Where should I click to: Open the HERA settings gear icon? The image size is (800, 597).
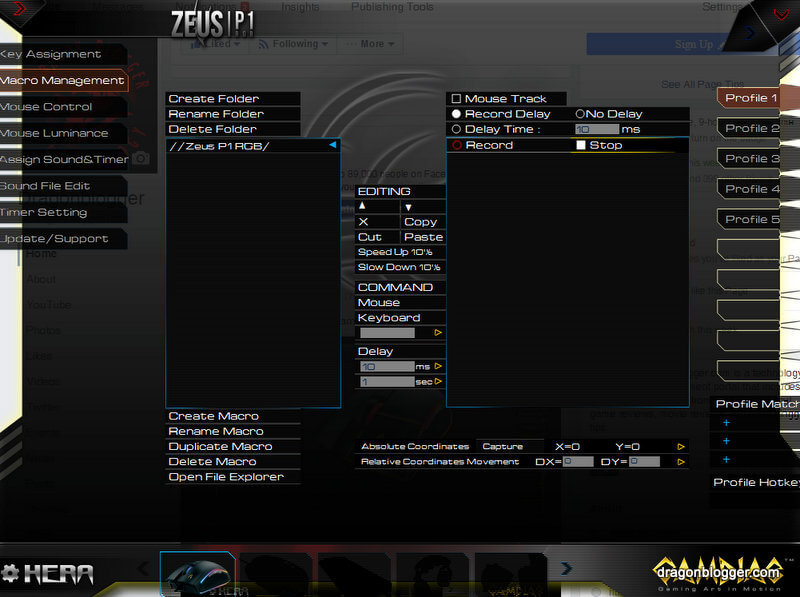[x=10, y=573]
